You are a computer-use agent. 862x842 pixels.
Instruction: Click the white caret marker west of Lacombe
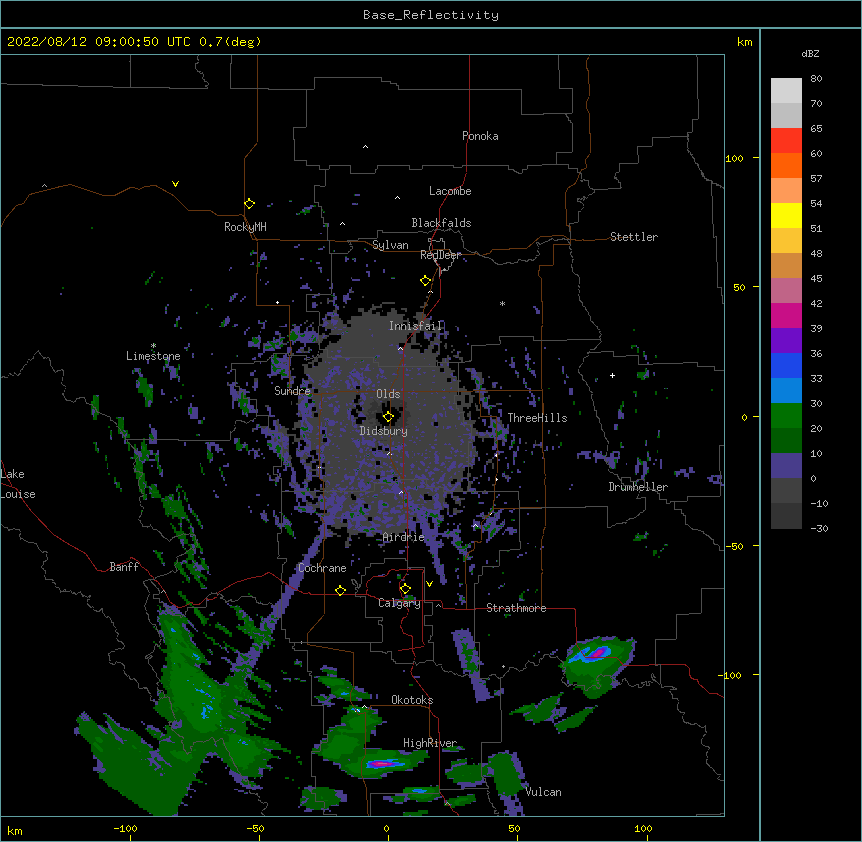point(397,197)
